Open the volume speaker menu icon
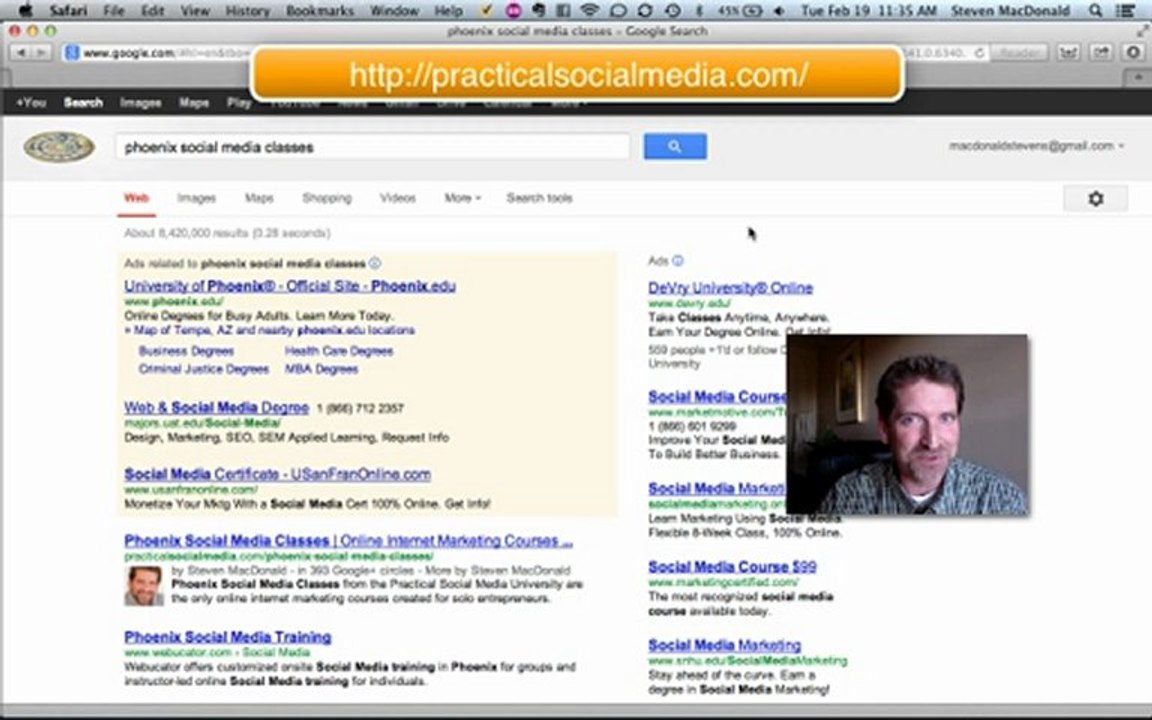1152x720 pixels. (x=780, y=10)
